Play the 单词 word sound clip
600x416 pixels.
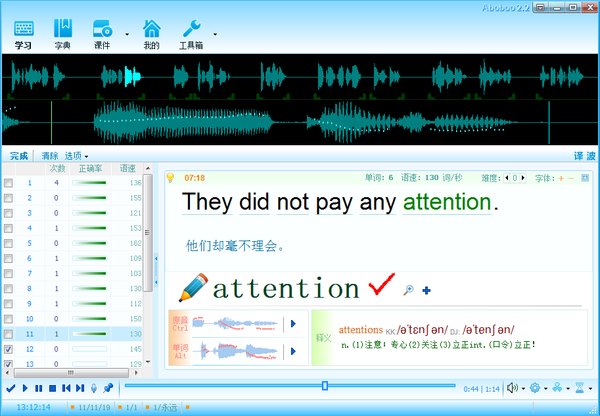tap(293, 351)
